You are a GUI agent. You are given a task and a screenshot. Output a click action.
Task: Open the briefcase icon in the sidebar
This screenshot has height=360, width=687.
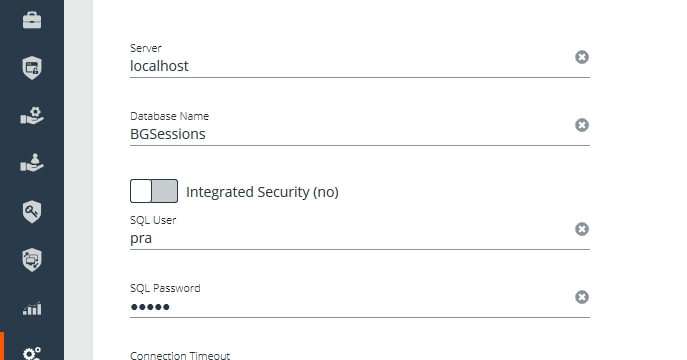click(x=32, y=20)
